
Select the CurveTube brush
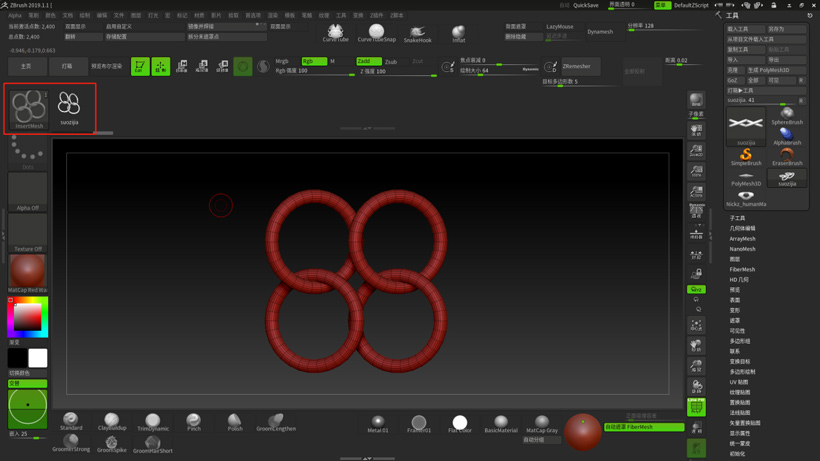335,34
